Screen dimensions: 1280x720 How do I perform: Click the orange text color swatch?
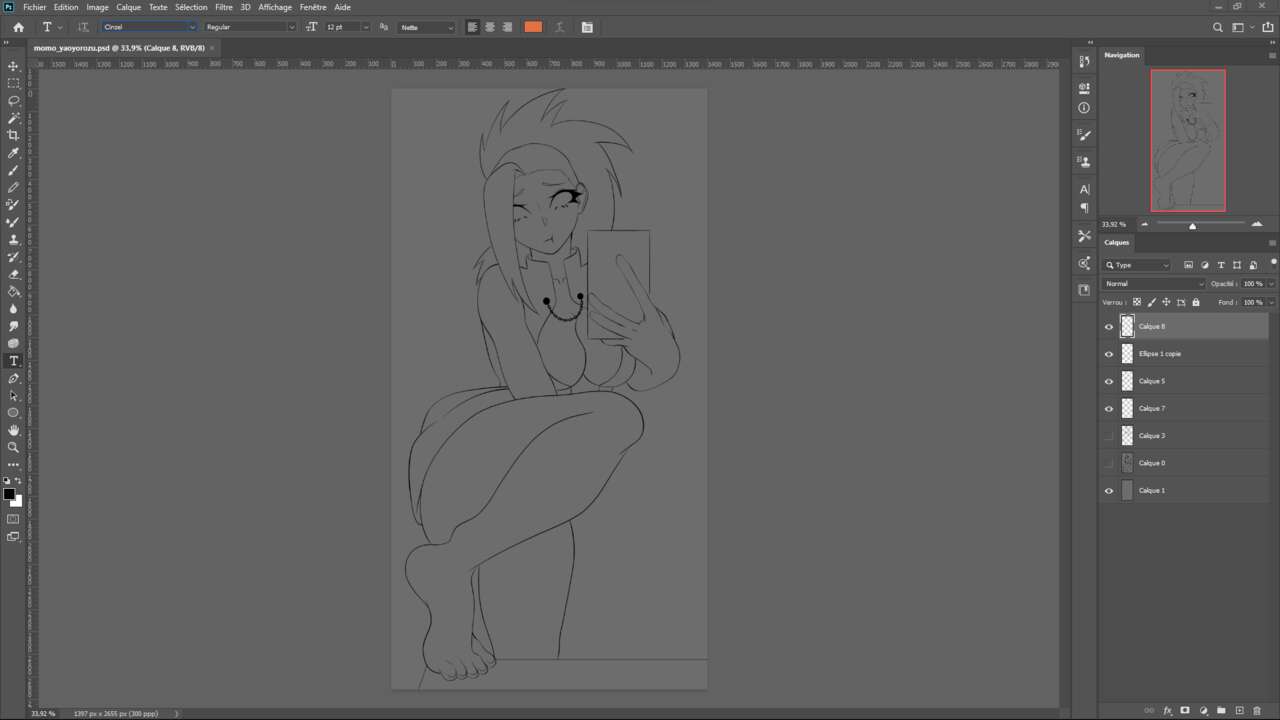533,27
